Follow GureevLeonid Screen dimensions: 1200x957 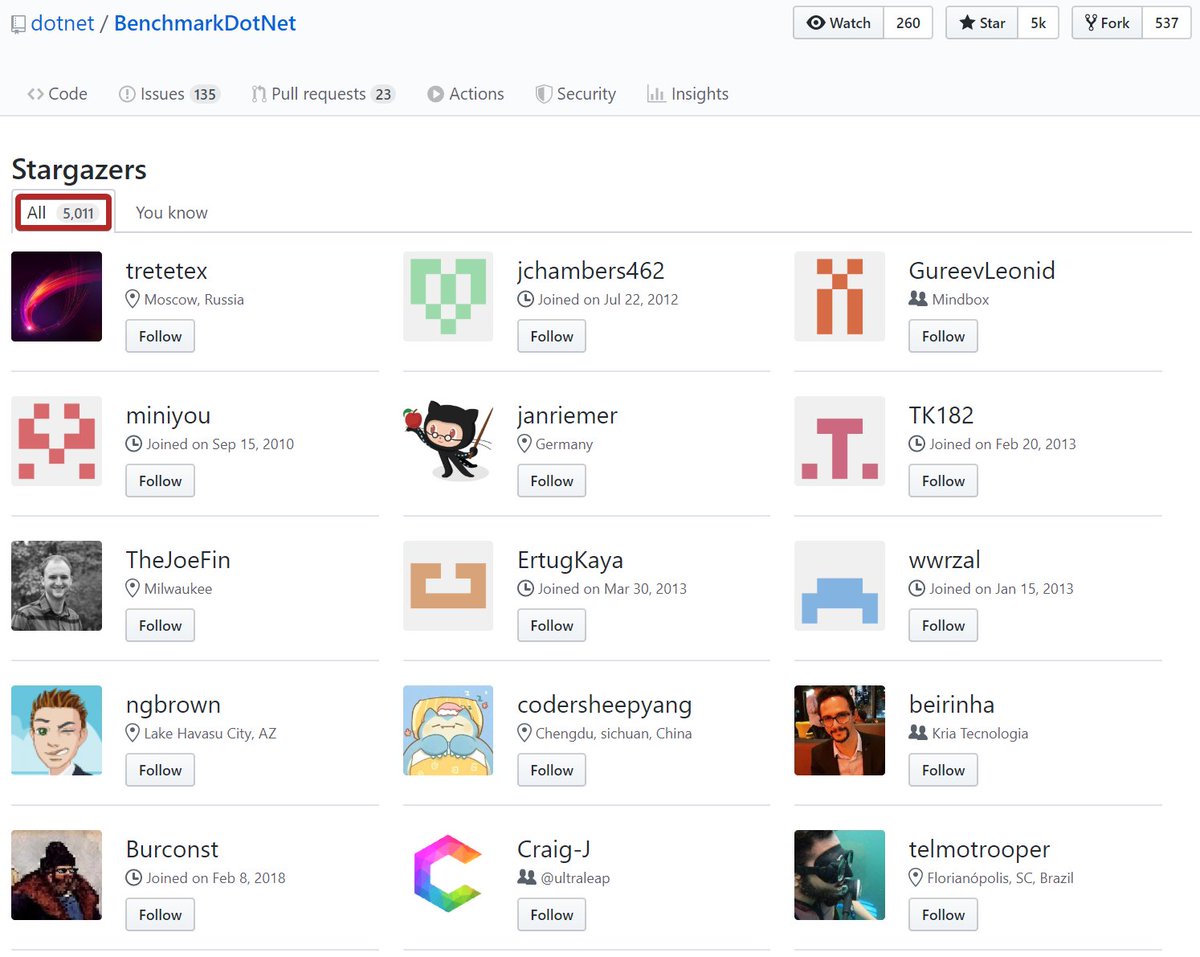pyautogui.click(x=943, y=336)
